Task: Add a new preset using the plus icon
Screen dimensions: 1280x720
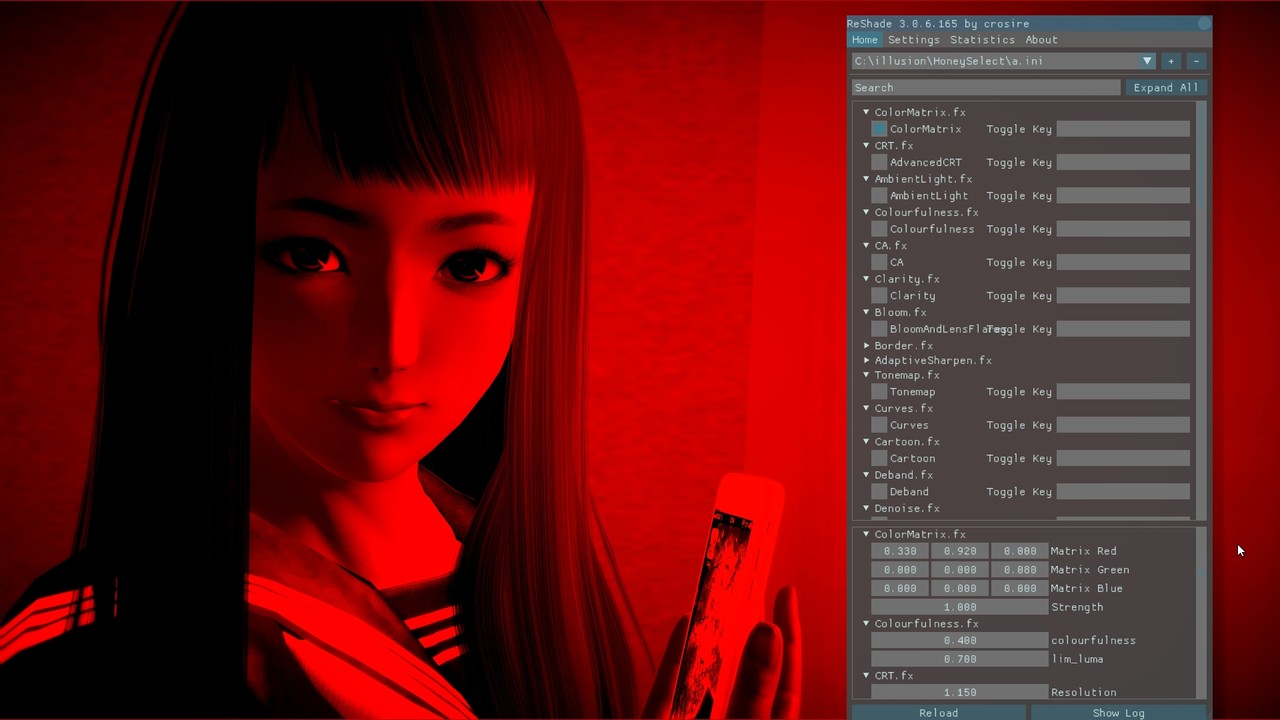Action: coord(1170,61)
